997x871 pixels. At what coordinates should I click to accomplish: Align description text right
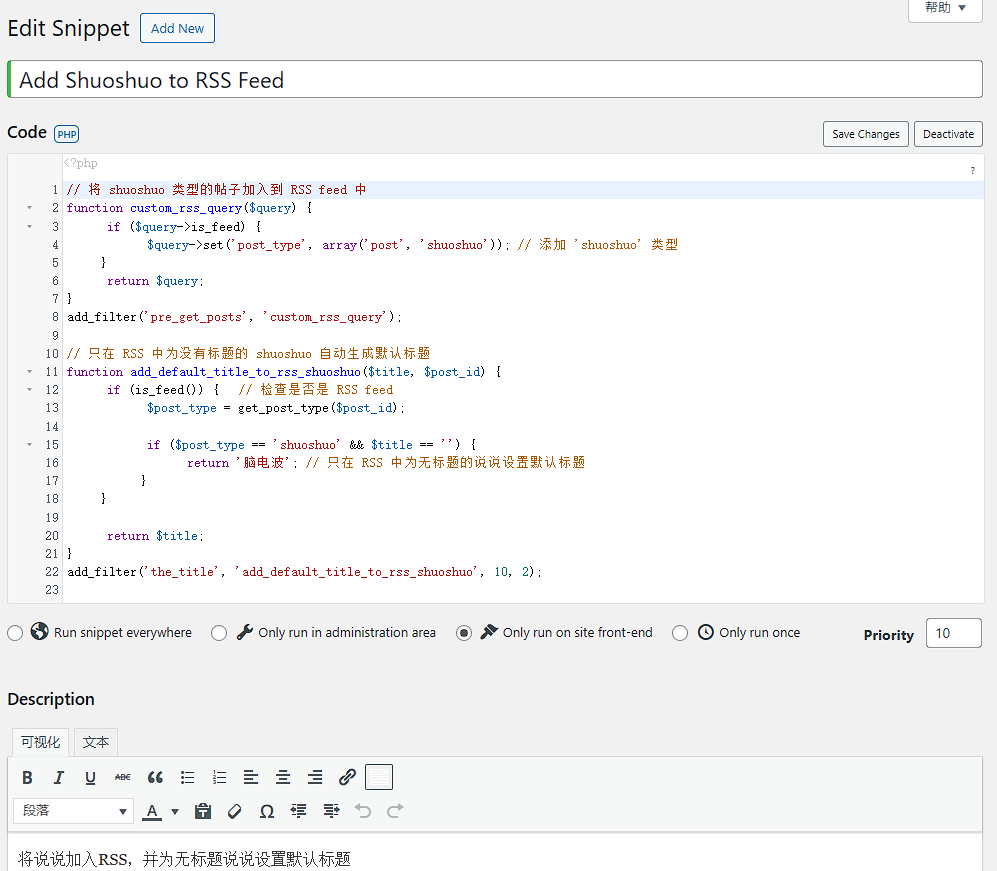315,777
